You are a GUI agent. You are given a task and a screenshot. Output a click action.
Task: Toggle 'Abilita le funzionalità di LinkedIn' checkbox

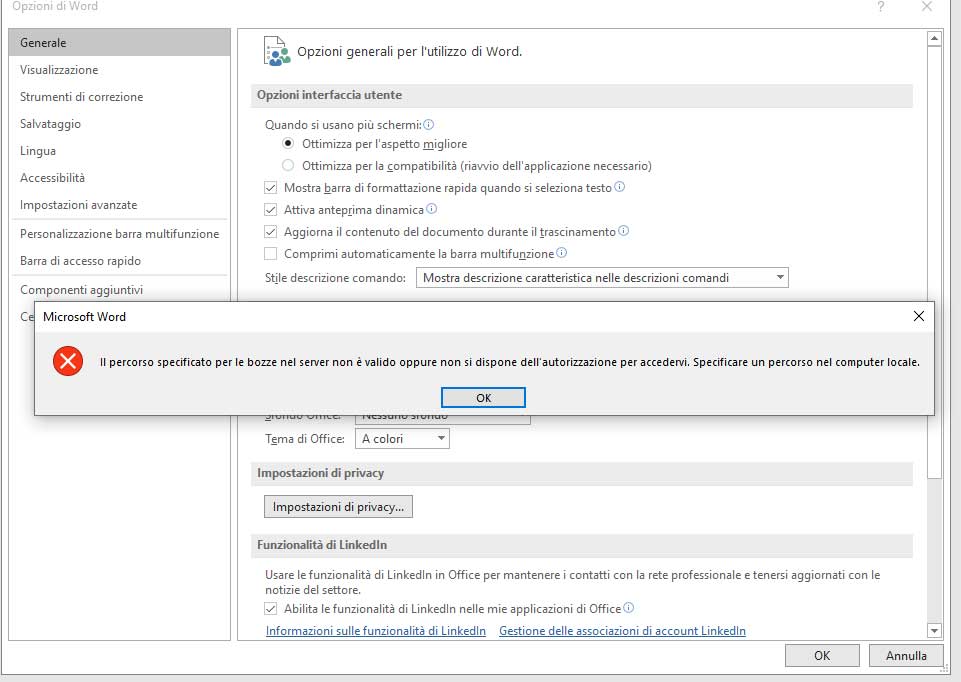coord(270,608)
